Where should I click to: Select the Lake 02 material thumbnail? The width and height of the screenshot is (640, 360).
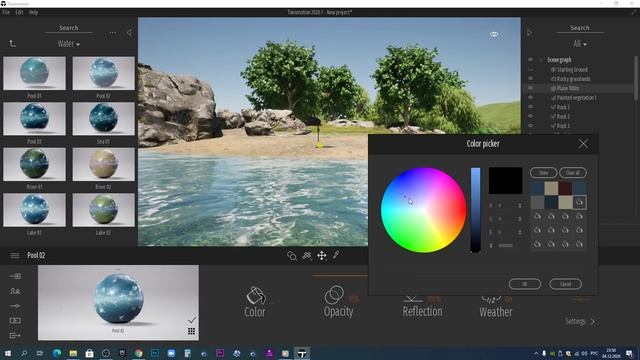click(x=103, y=210)
